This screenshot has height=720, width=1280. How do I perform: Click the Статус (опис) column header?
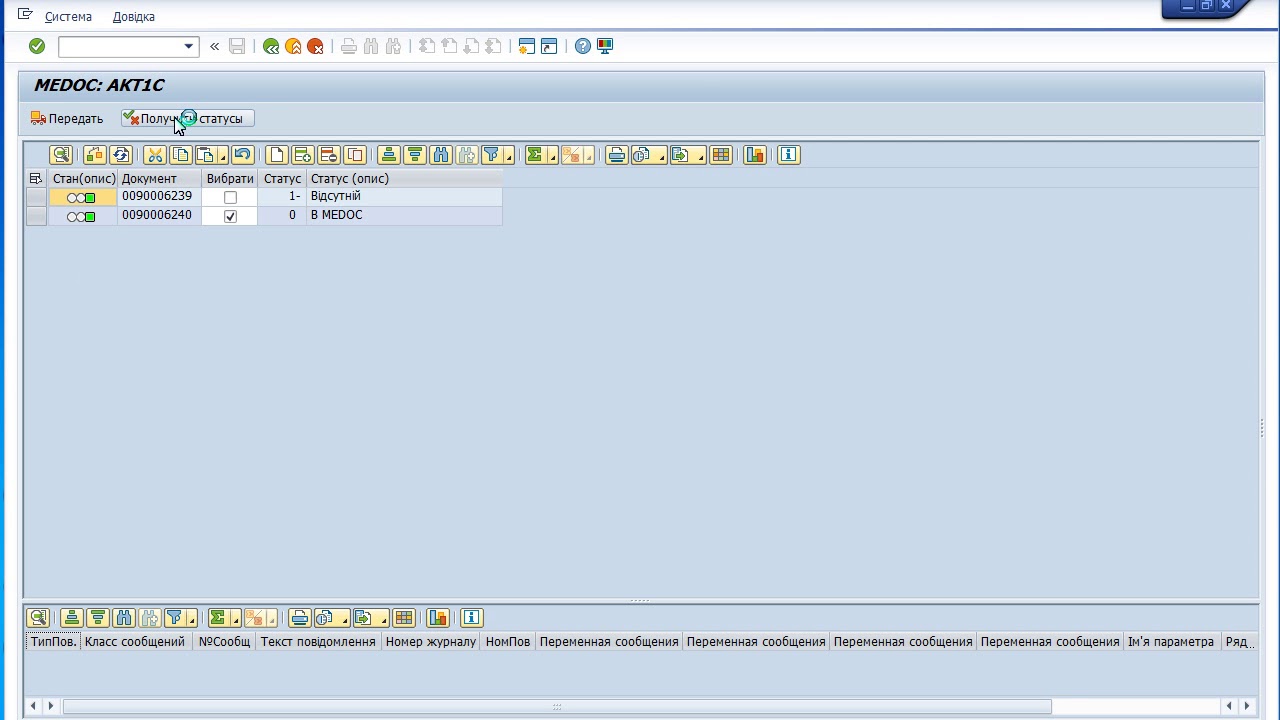[404, 178]
